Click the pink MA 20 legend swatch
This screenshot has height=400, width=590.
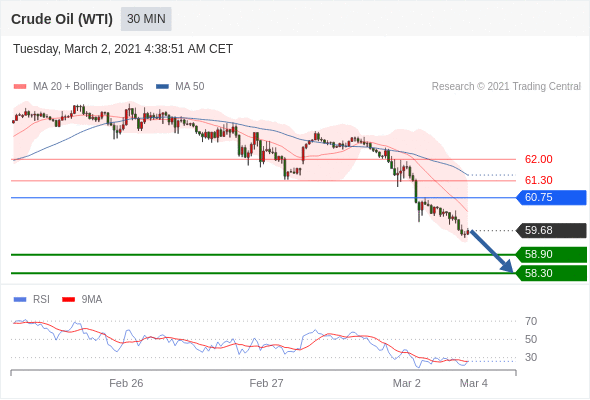(20, 87)
